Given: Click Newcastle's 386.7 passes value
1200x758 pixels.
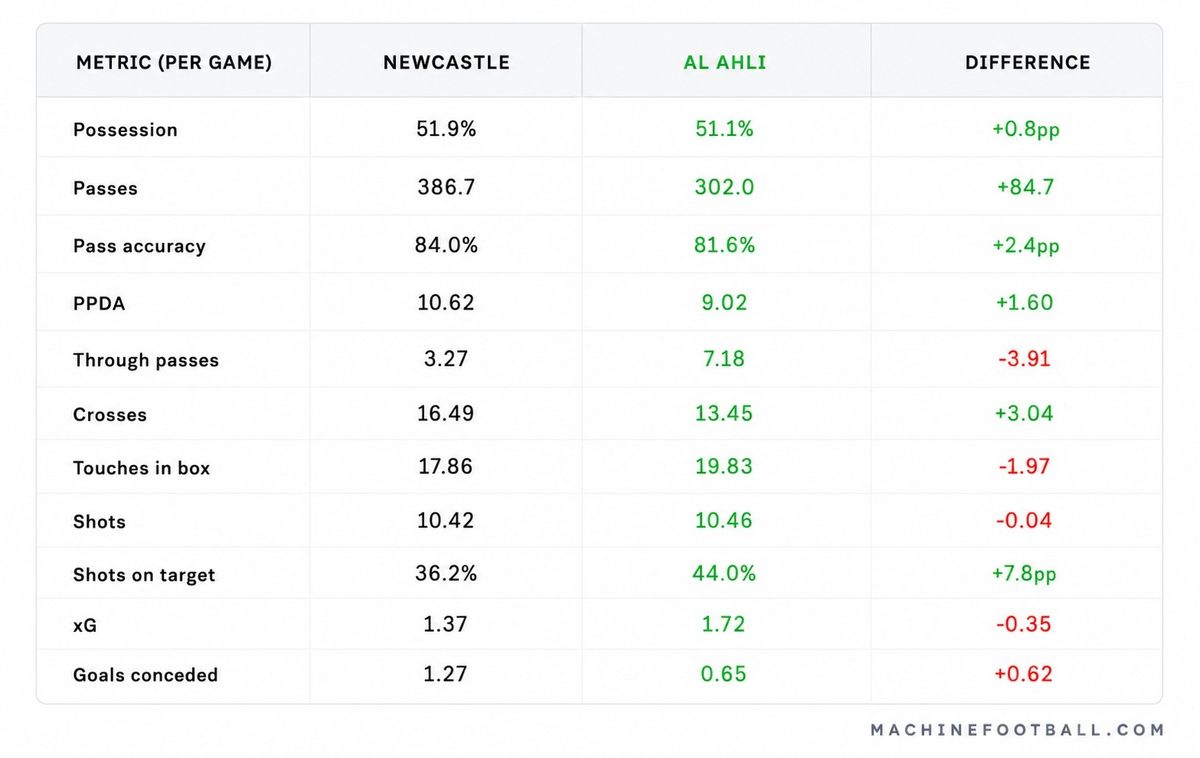Looking at the screenshot, I should tap(446, 187).
